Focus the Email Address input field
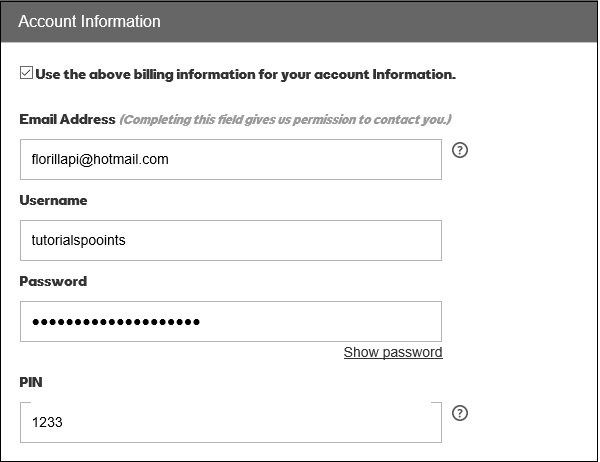Viewport: 600px width, 462px height. point(230,159)
